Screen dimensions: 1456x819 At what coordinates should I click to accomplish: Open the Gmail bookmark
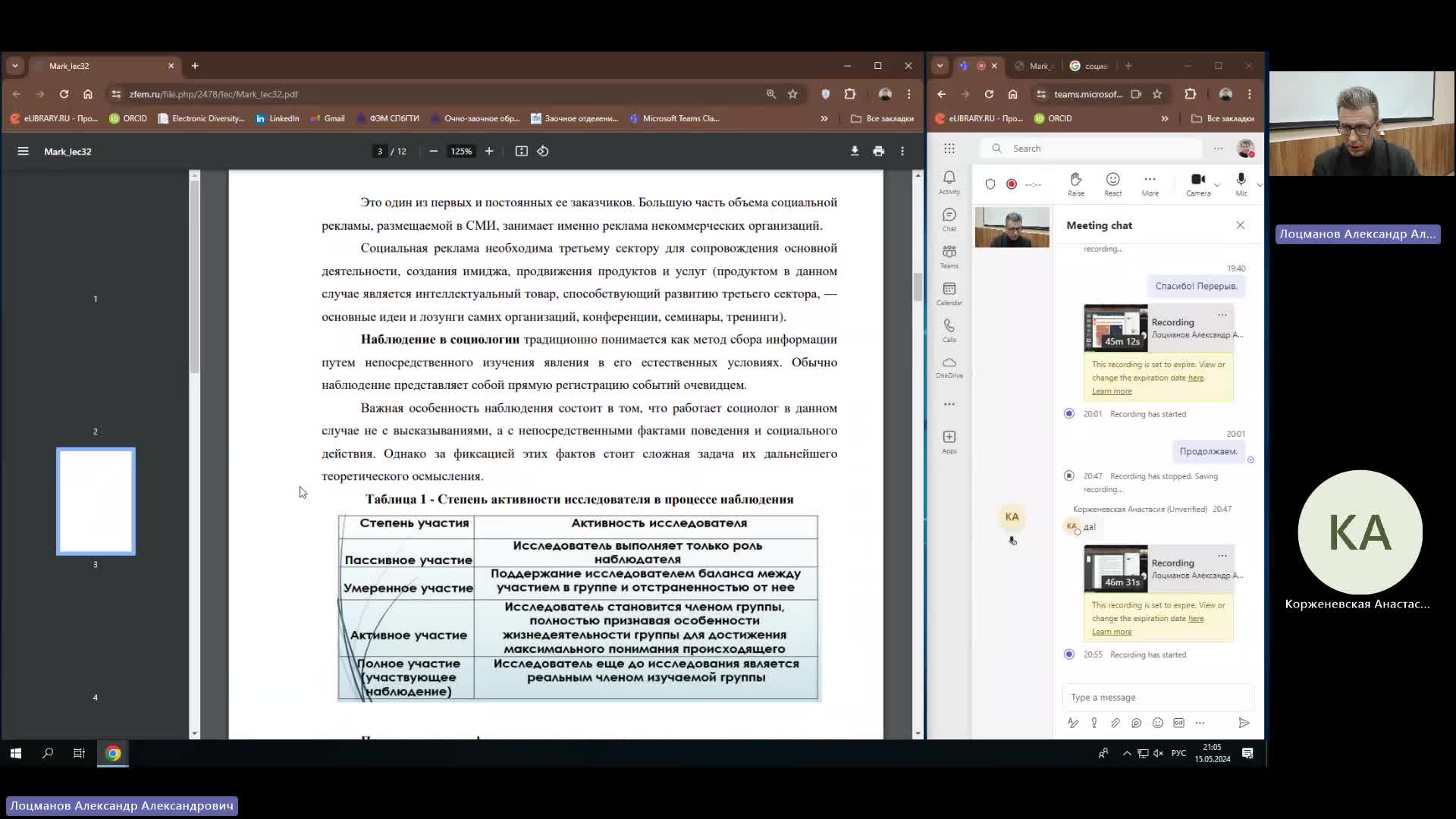point(328,118)
